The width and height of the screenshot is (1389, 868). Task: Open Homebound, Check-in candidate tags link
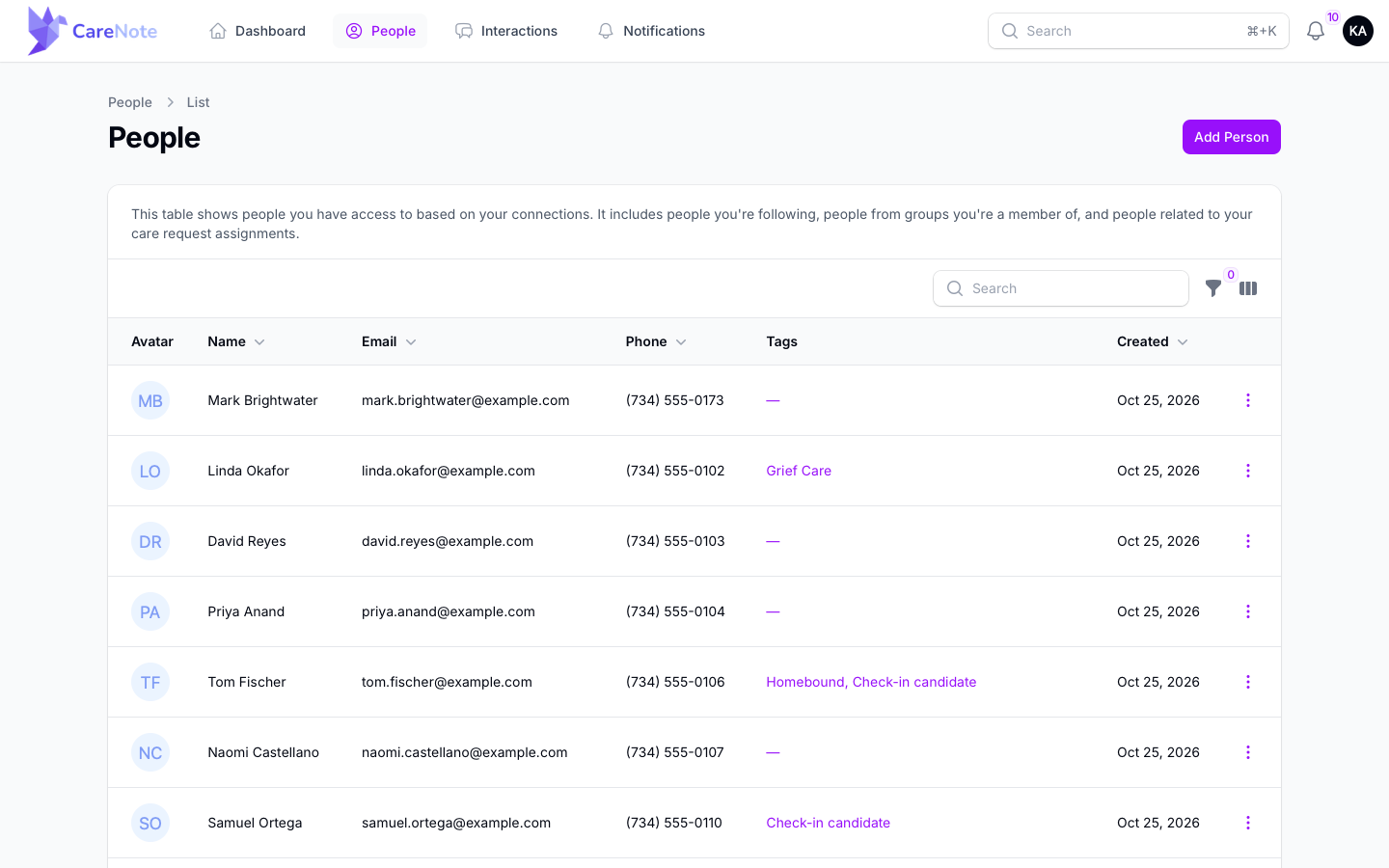871,682
